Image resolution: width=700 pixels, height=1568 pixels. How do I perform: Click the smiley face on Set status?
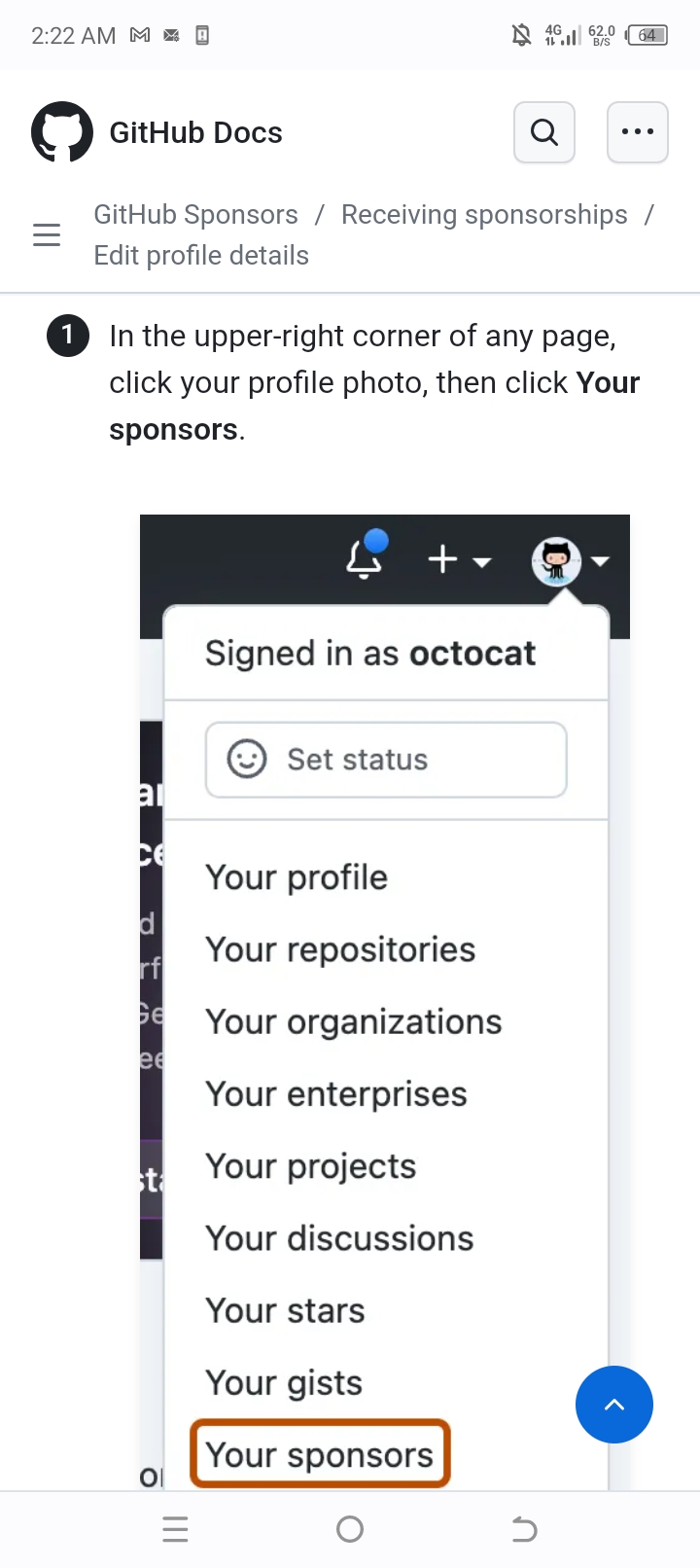245,760
